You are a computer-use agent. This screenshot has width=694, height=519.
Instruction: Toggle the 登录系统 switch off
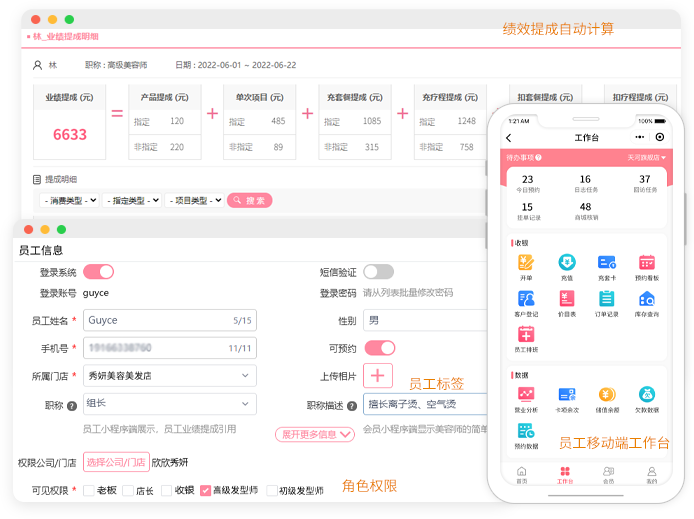click(98, 272)
